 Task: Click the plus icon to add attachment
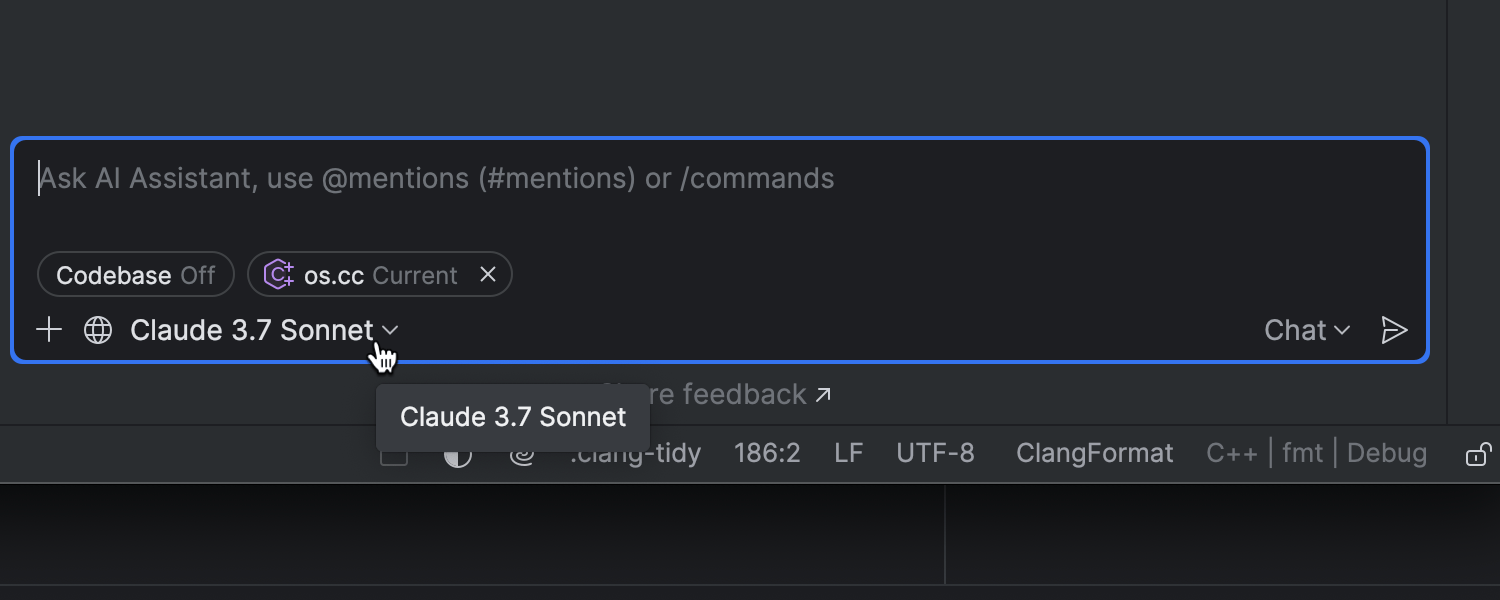click(48, 330)
